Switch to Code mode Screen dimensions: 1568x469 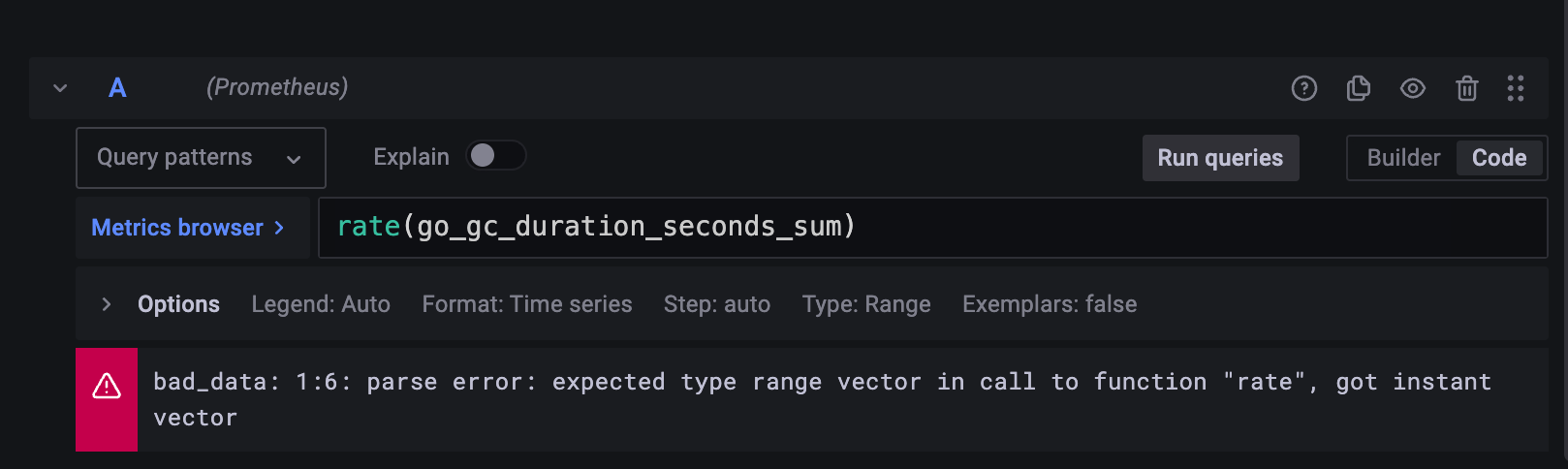coord(1498,158)
